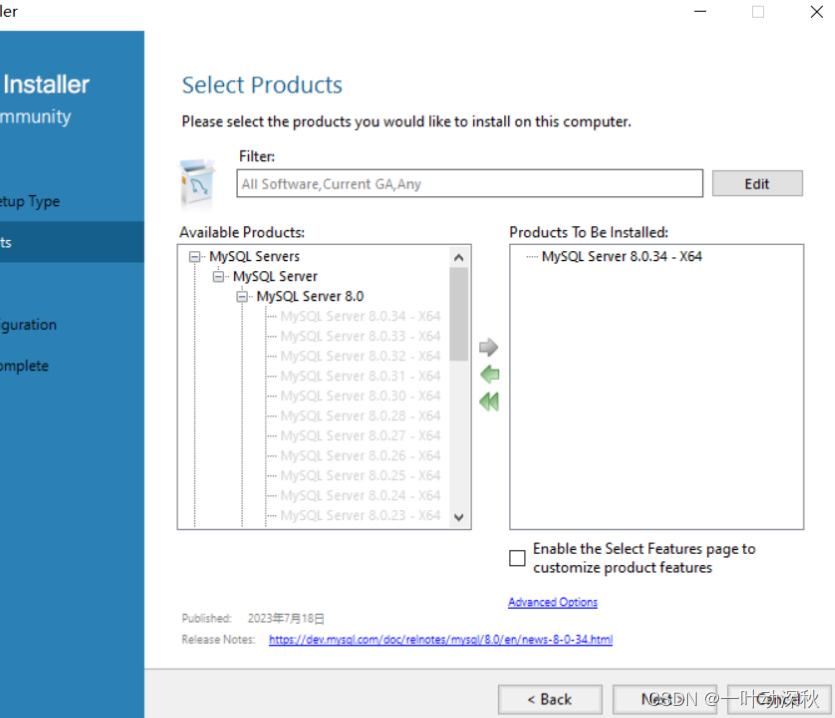Select MySQL Server 8.0.25 - X64
The width and height of the screenshot is (835, 718).
[360, 476]
